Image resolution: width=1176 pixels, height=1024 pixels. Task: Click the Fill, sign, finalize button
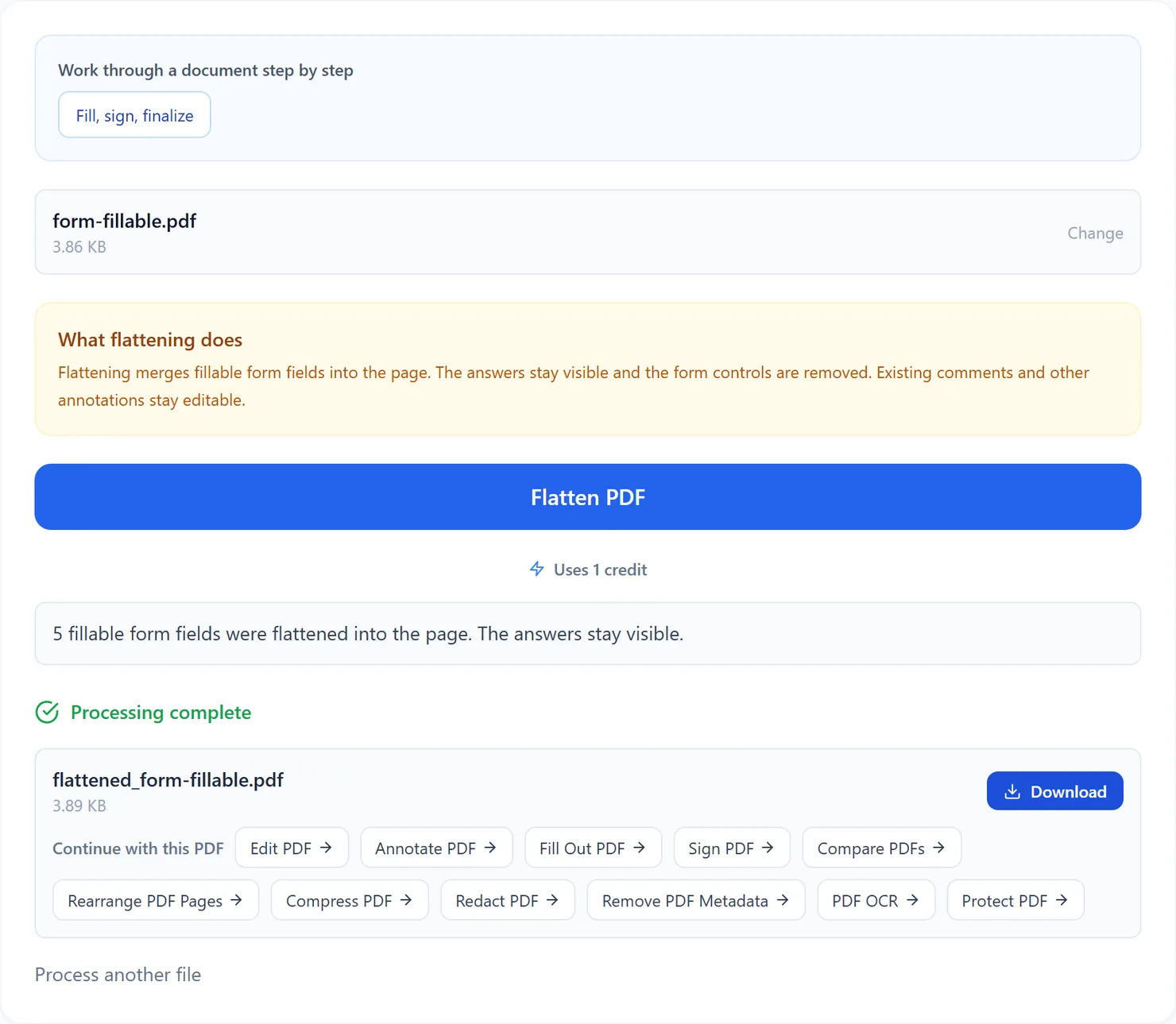pyautogui.click(x=134, y=115)
